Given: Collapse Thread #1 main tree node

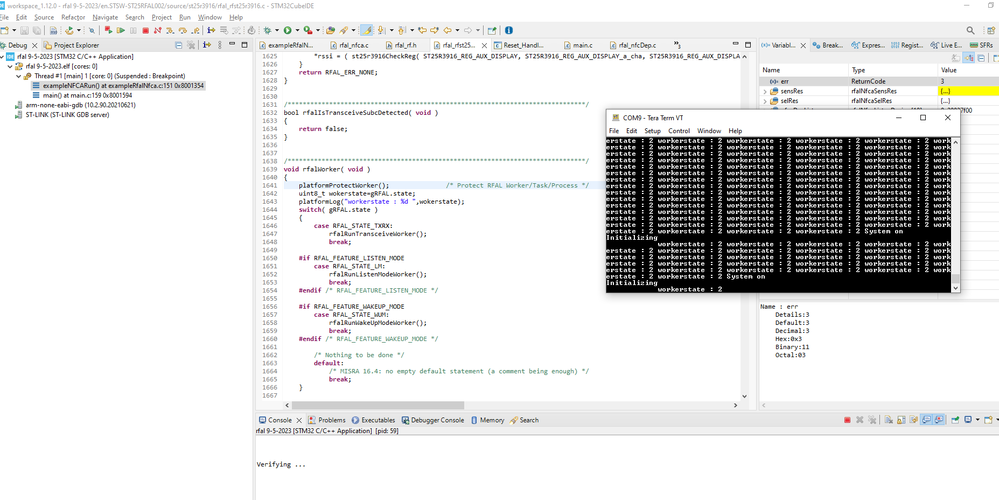Looking at the screenshot, I should [18, 76].
